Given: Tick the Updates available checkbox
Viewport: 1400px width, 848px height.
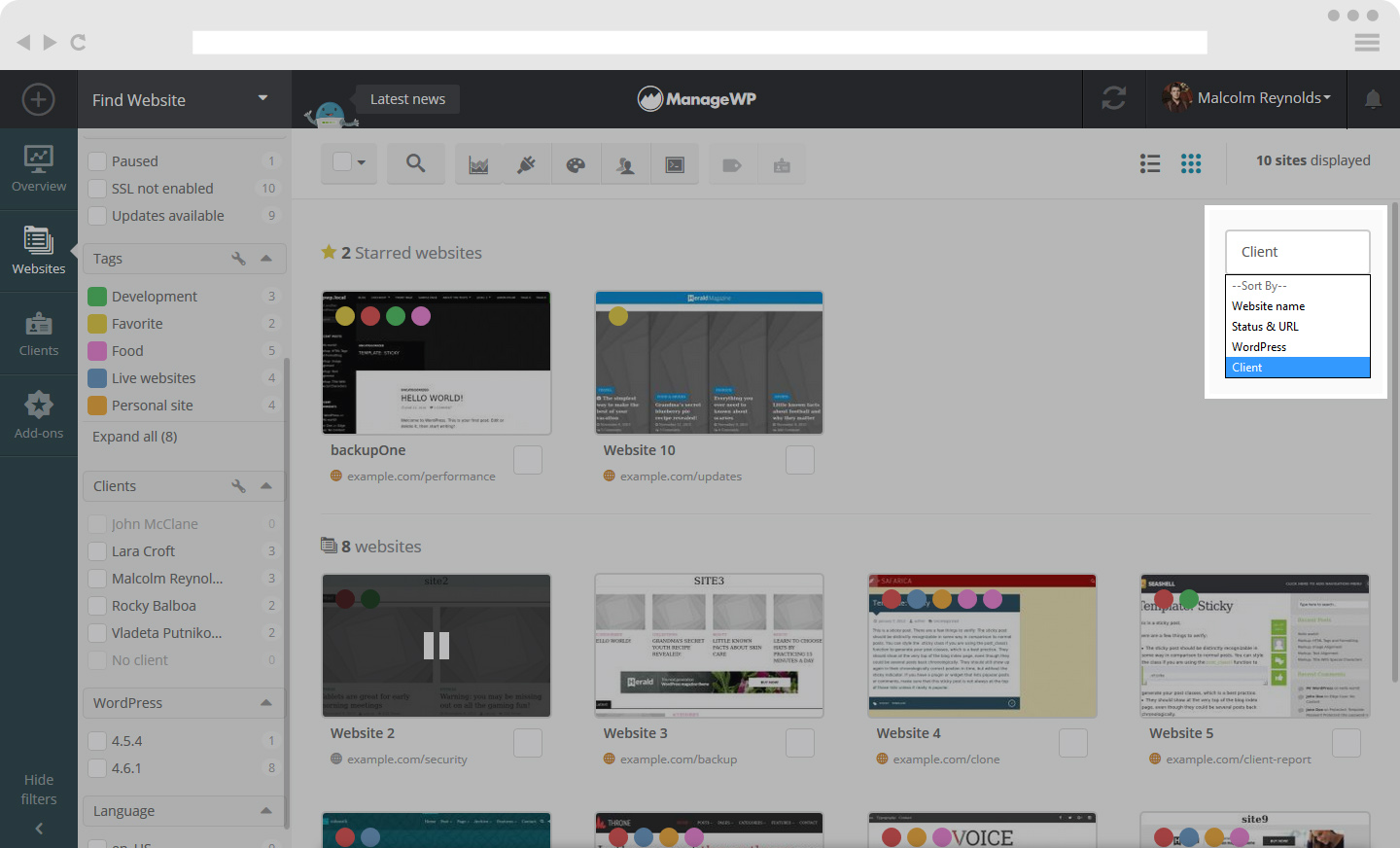Looking at the screenshot, I should pos(97,216).
